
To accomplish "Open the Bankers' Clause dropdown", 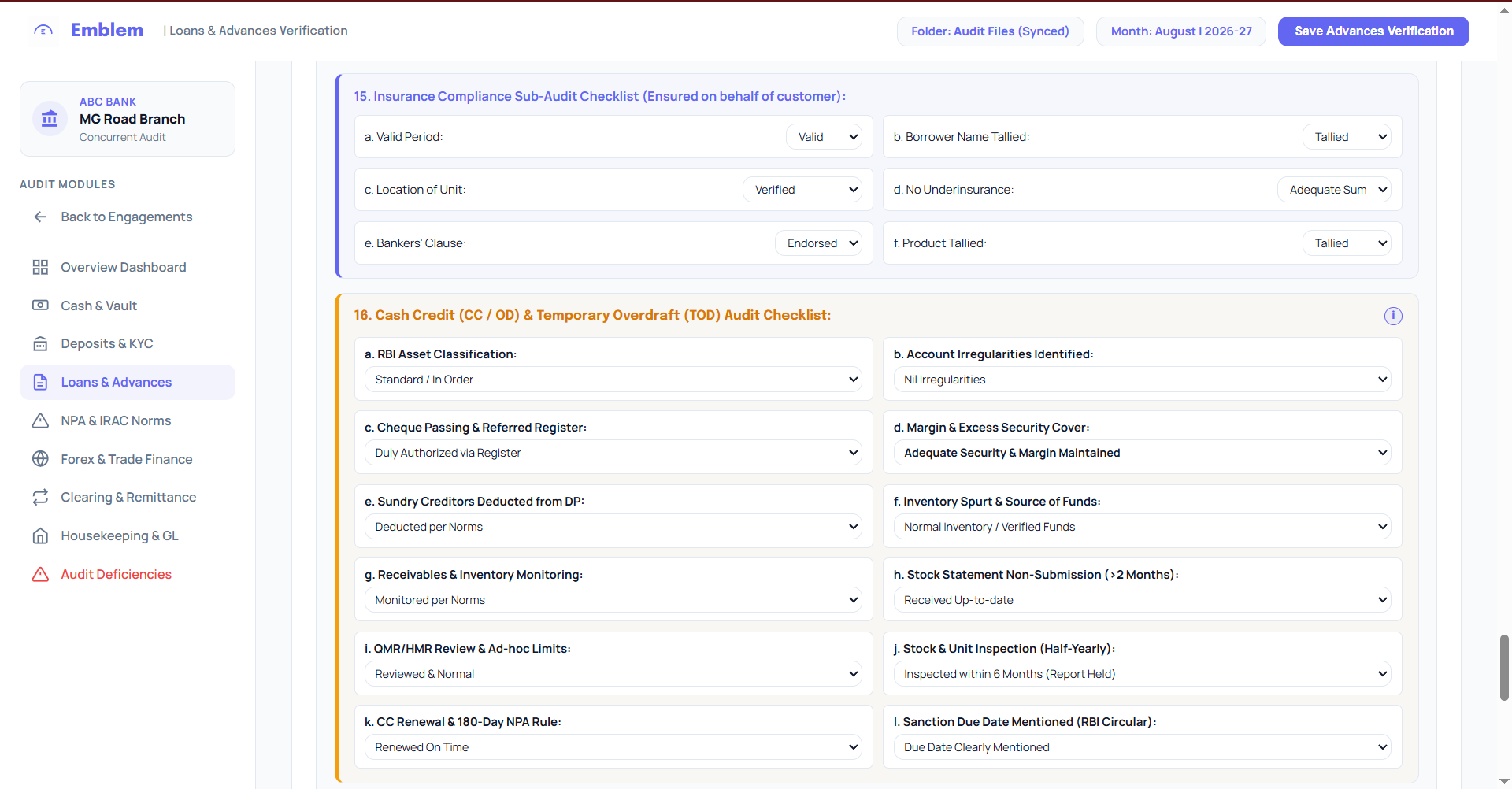I will [818, 243].
